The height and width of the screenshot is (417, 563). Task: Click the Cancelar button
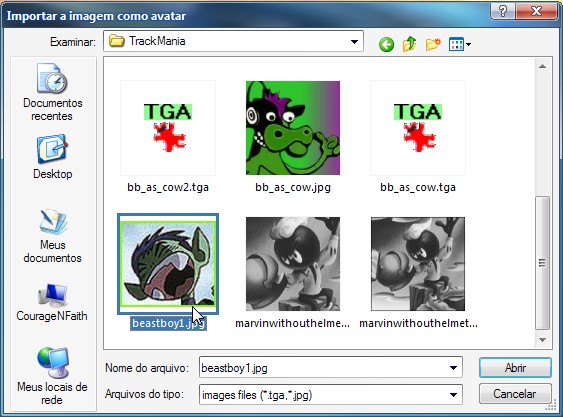515,394
